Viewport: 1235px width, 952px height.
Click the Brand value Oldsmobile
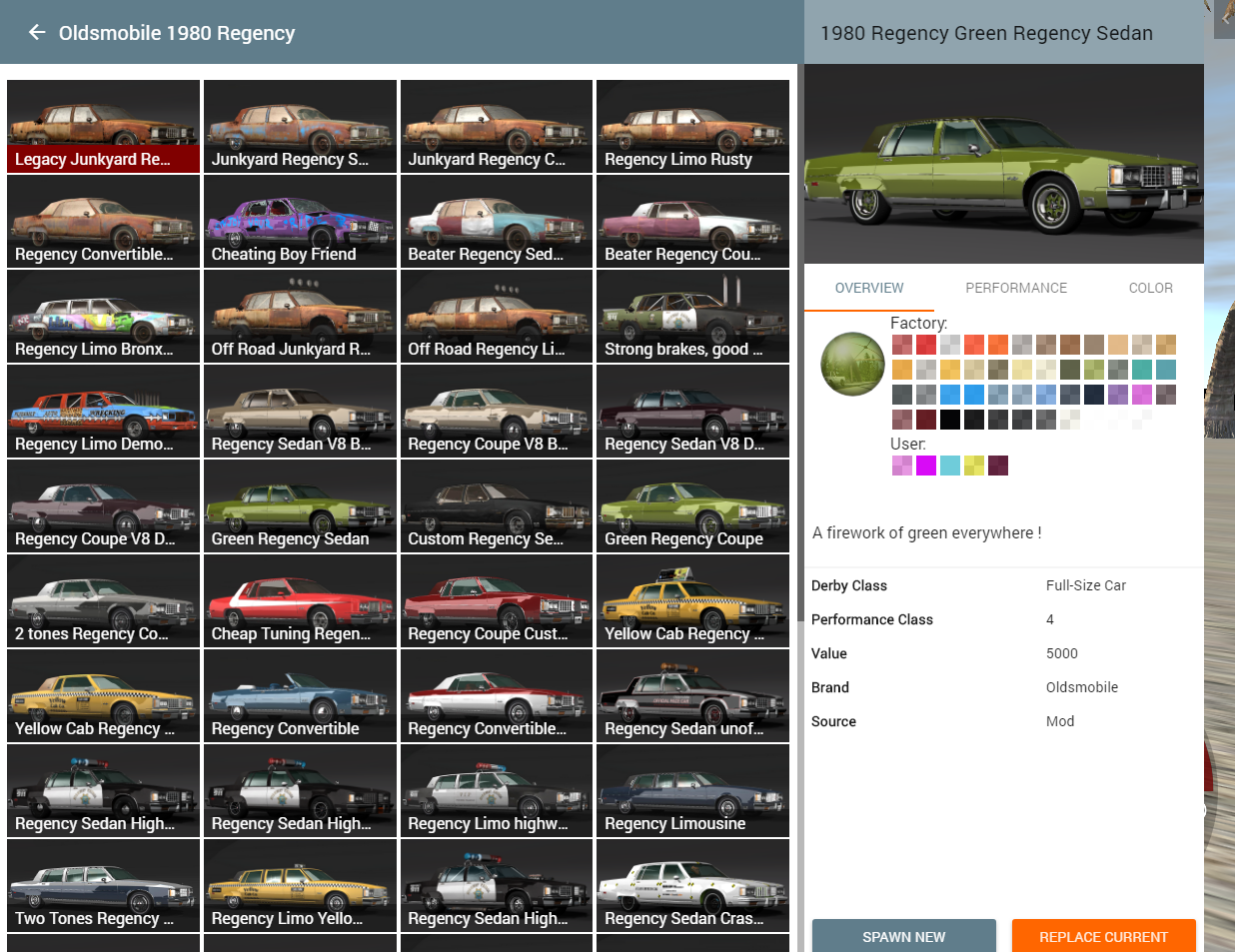point(1082,687)
